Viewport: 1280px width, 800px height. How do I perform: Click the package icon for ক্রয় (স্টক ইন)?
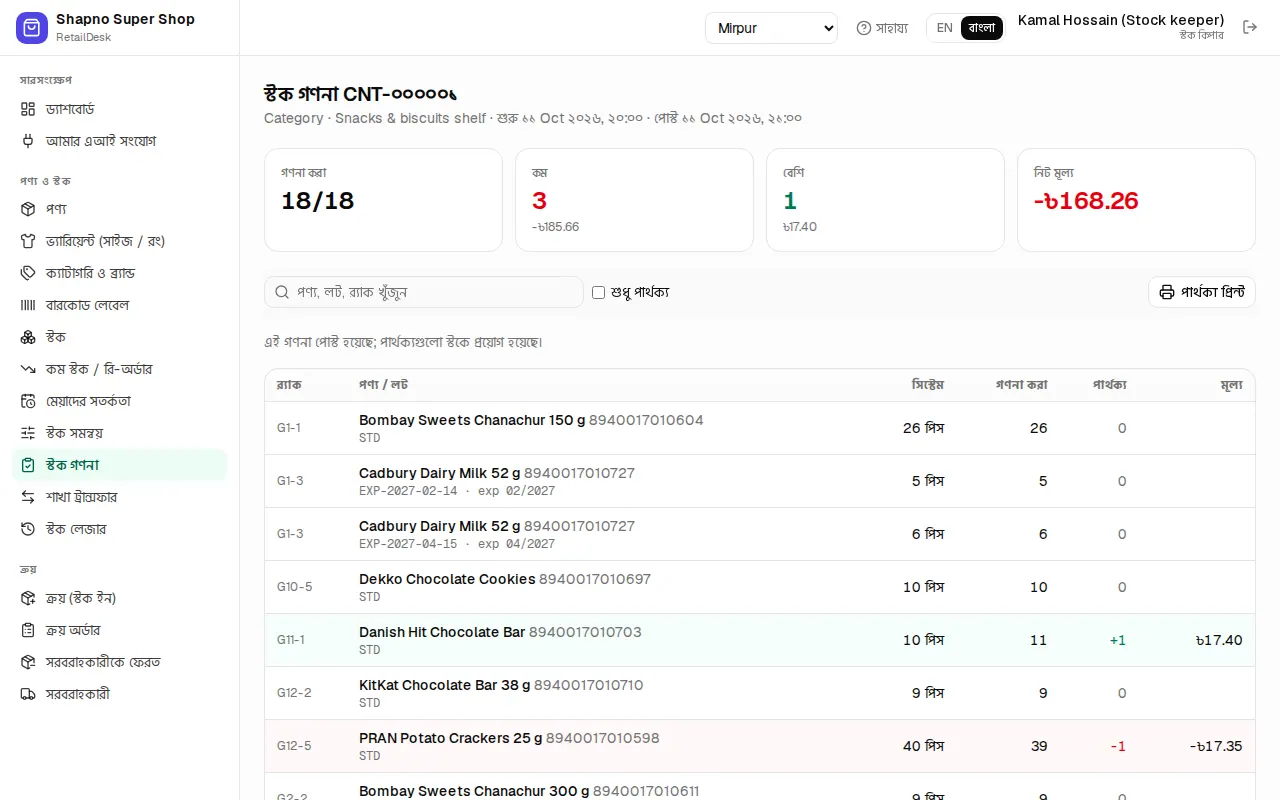coord(28,598)
